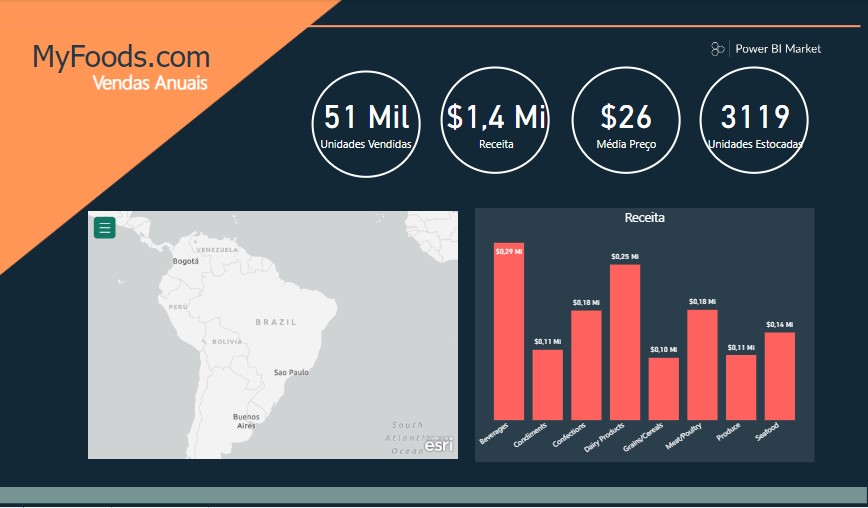Click the $0,10 Mi data label
The width and height of the screenshot is (868, 508).
click(x=664, y=350)
